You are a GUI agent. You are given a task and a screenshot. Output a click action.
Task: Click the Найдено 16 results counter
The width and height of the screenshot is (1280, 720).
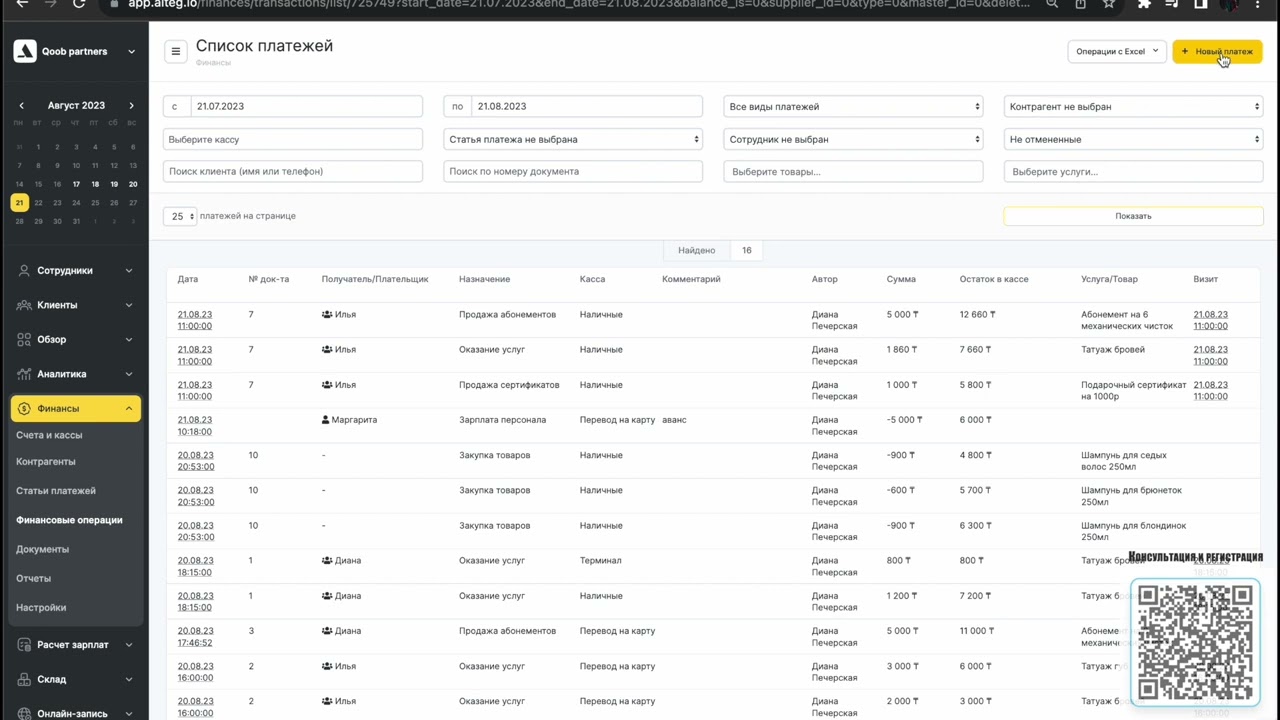coord(714,250)
